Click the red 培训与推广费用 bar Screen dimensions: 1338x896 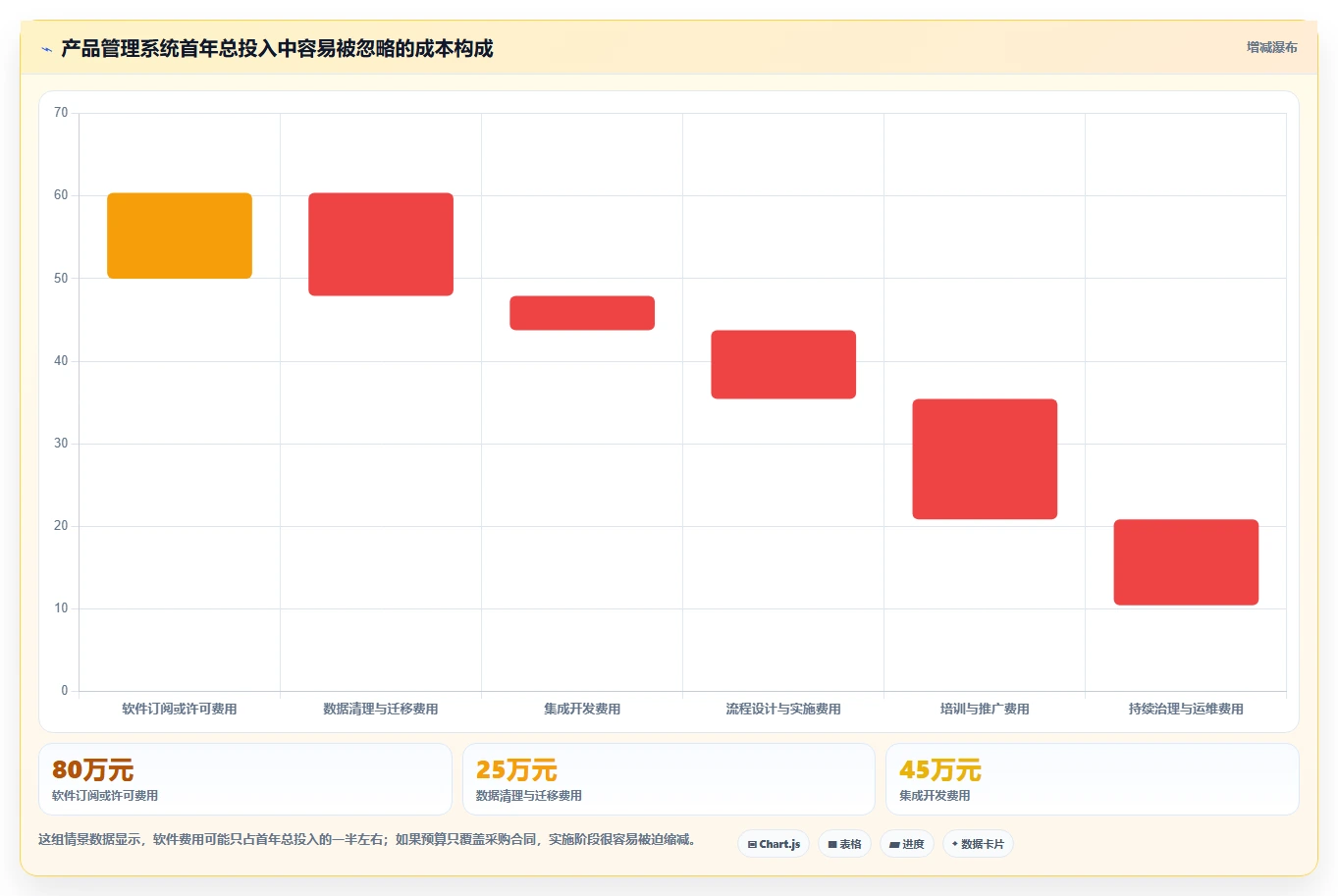click(x=985, y=459)
